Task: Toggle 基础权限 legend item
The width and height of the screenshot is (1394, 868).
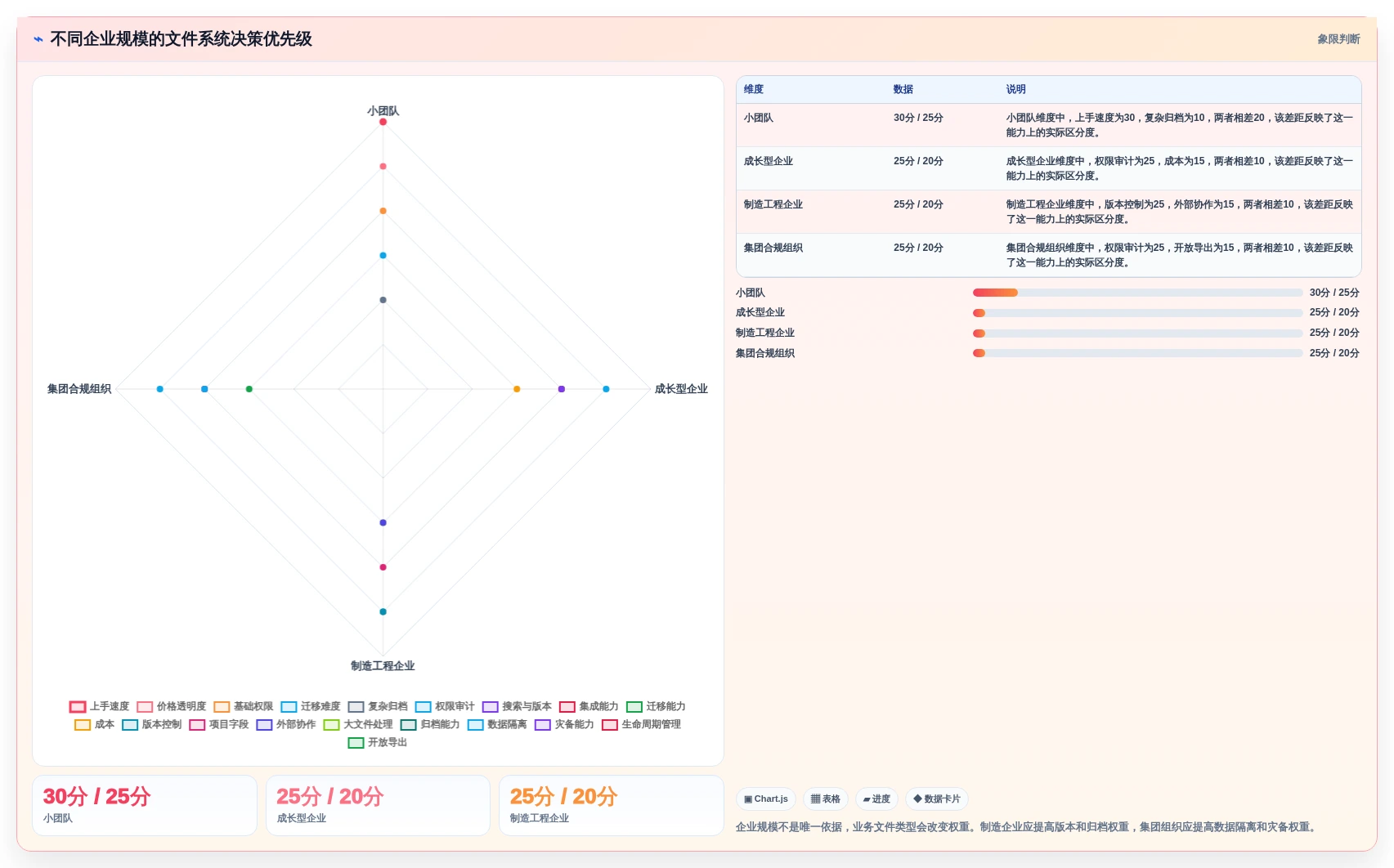Action: click(x=244, y=706)
